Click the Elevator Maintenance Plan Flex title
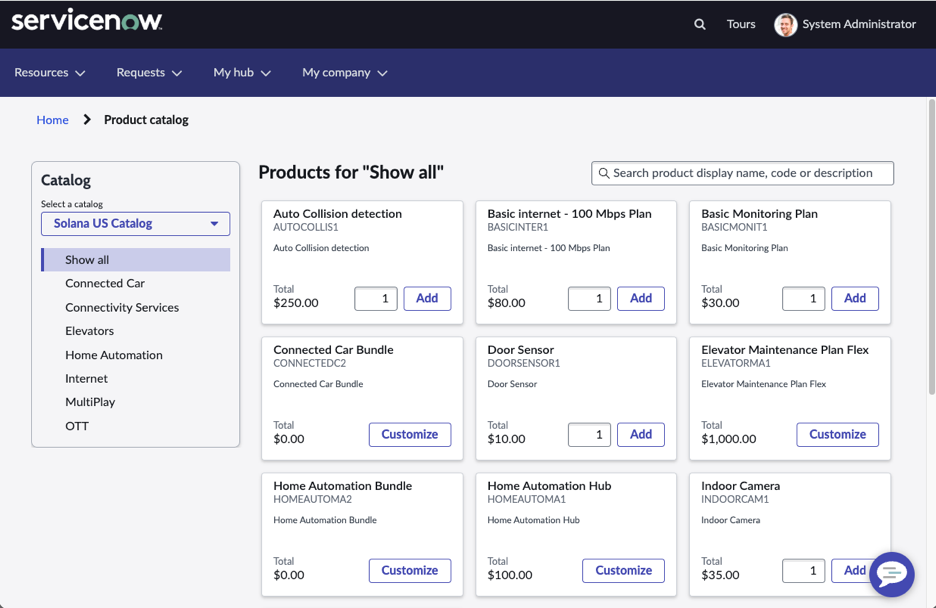The width and height of the screenshot is (936, 608). [x=785, y=350]
